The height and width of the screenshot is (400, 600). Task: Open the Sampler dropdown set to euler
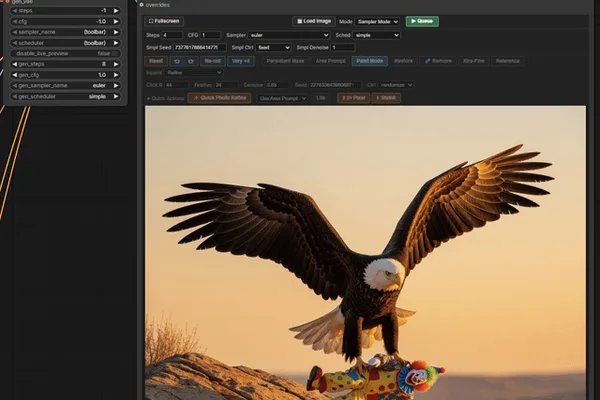[x=289, y=35]
